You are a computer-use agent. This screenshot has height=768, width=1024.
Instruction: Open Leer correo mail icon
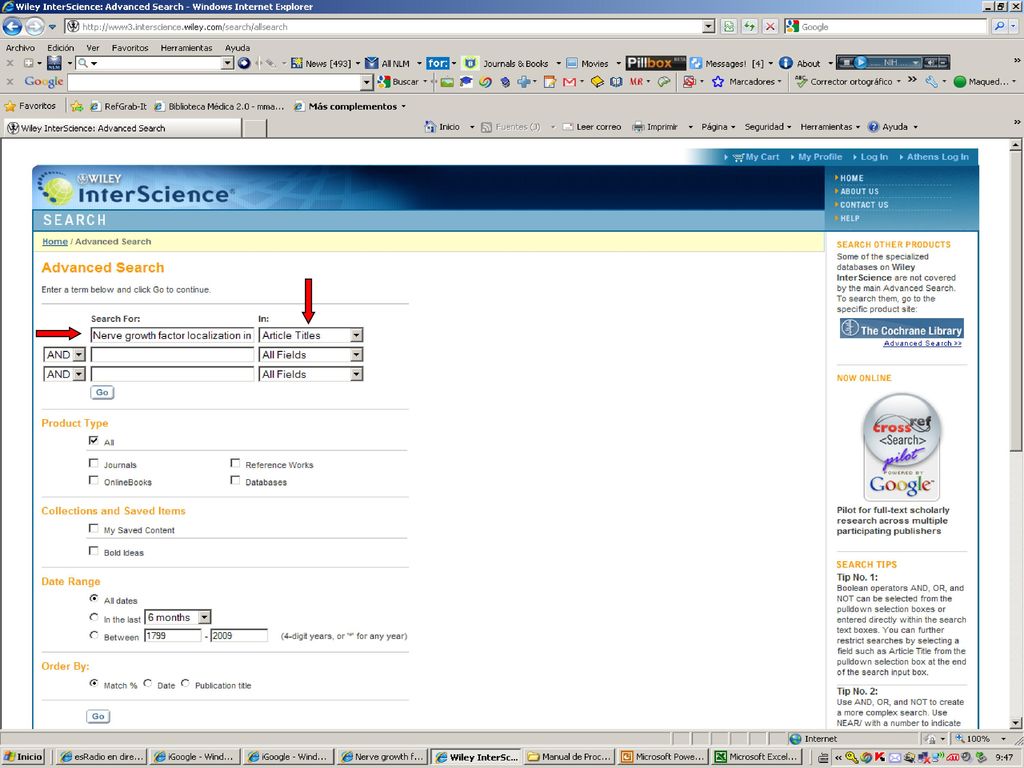[x=568, y=127]
